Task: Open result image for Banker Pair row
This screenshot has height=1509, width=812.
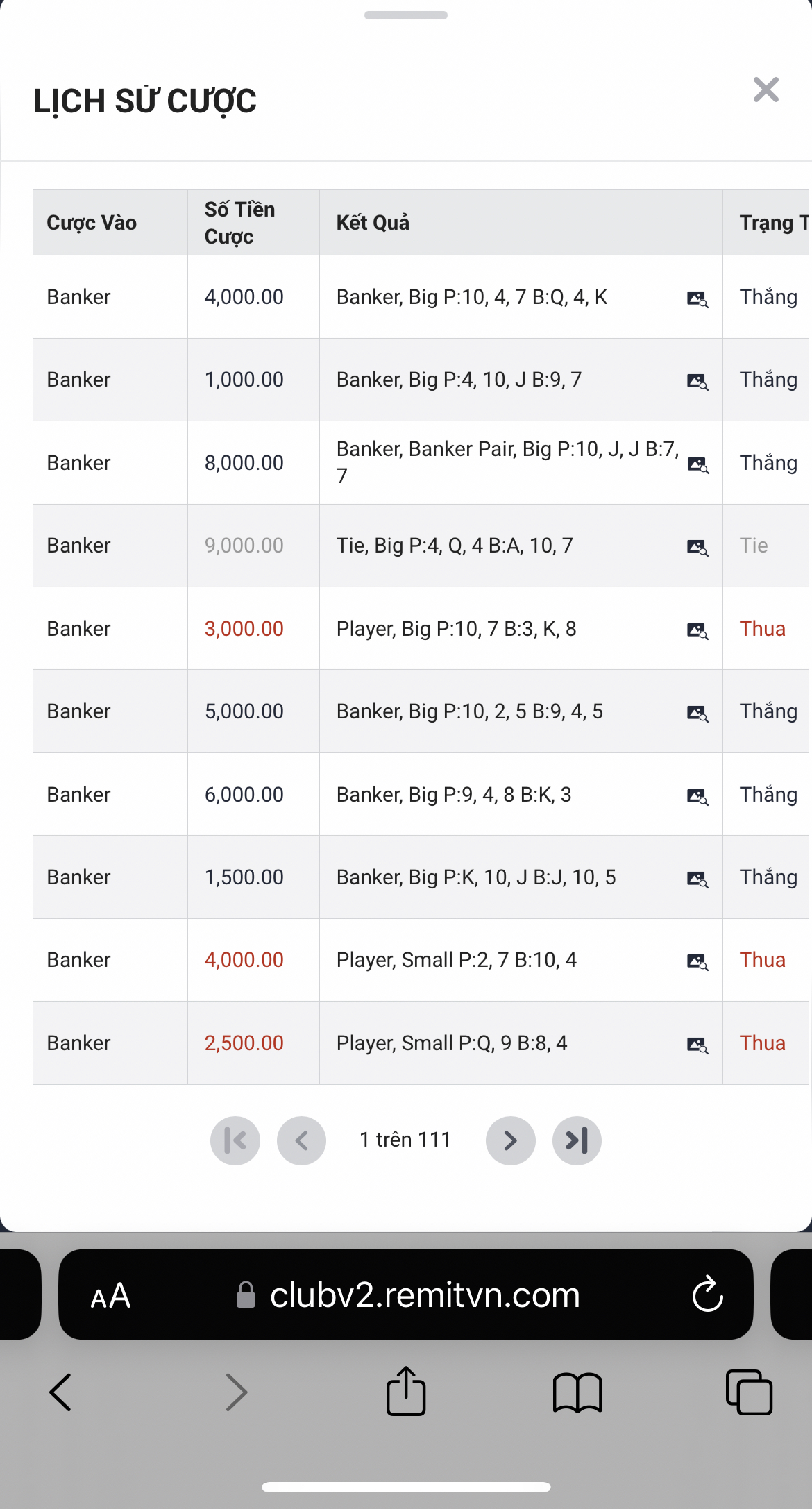Action: pos(697,464)
